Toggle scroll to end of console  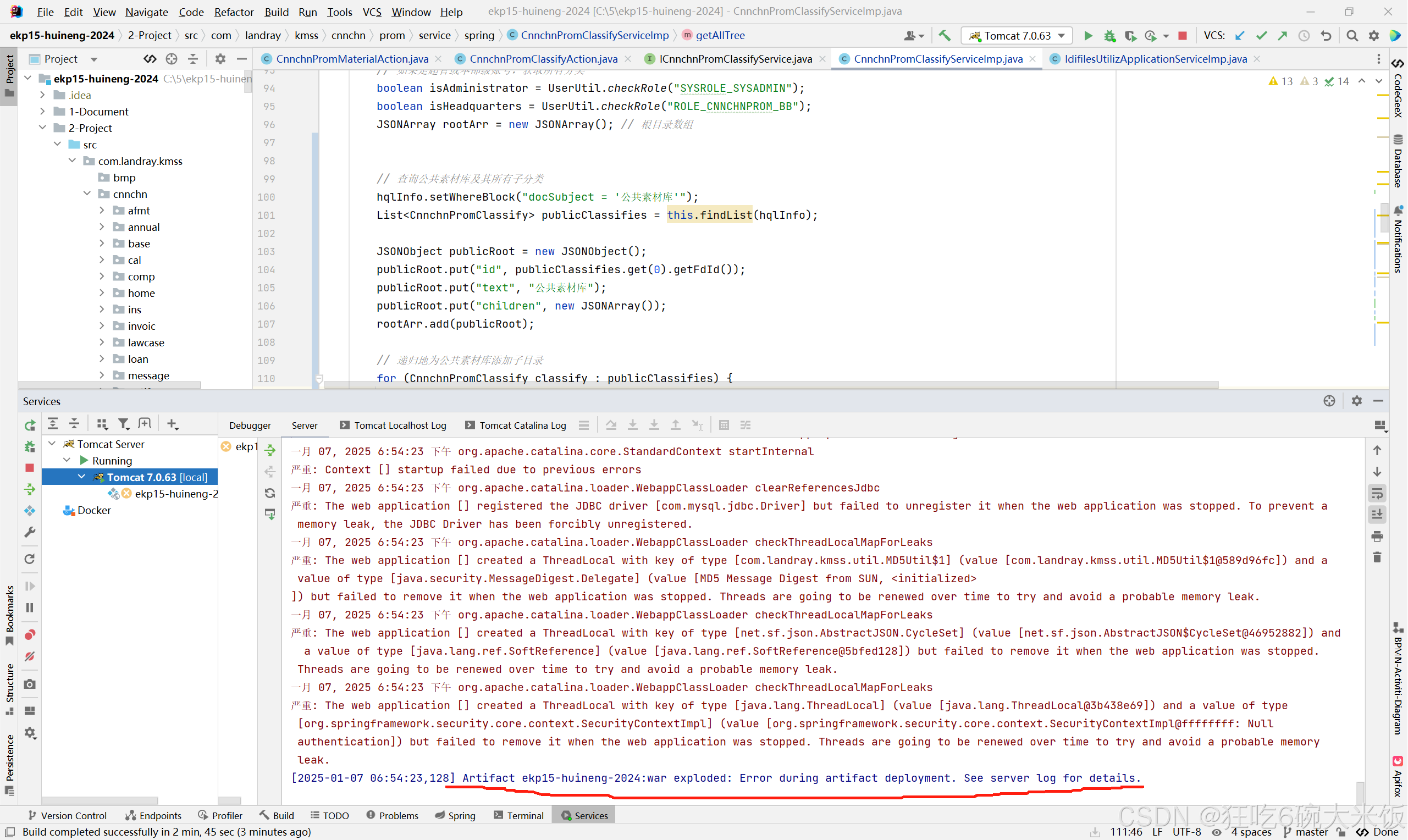pyautogui.click(x=1377, y=515)
